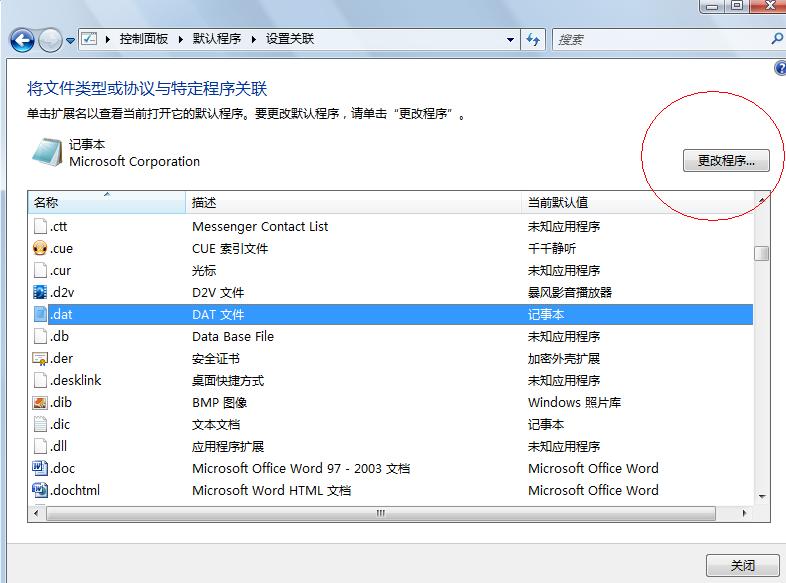Click the 'D2V 文件' description
786x583 pixels.
point(218,293)
